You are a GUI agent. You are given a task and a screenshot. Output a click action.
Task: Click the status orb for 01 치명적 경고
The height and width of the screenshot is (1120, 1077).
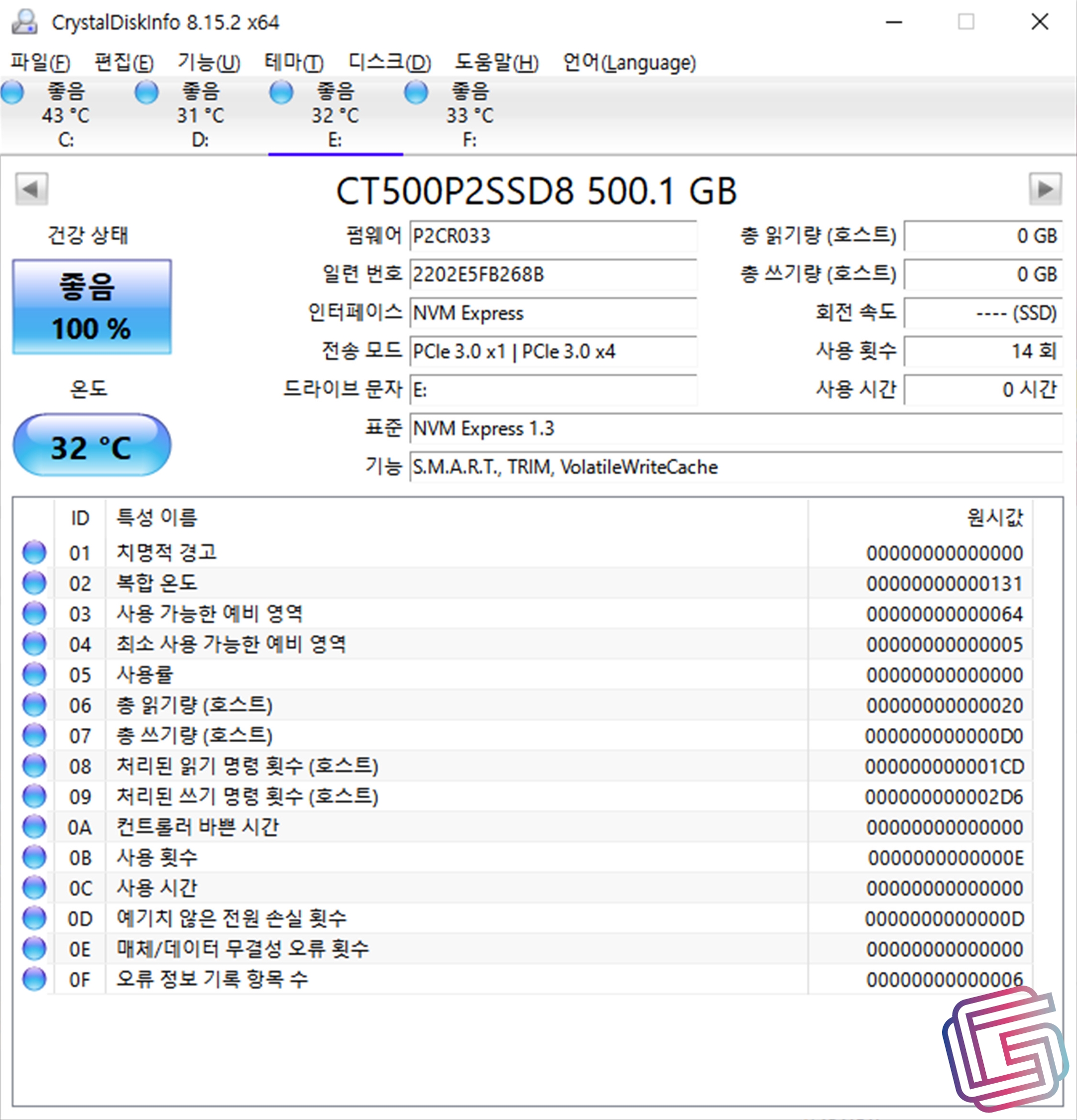pos(34,552)
